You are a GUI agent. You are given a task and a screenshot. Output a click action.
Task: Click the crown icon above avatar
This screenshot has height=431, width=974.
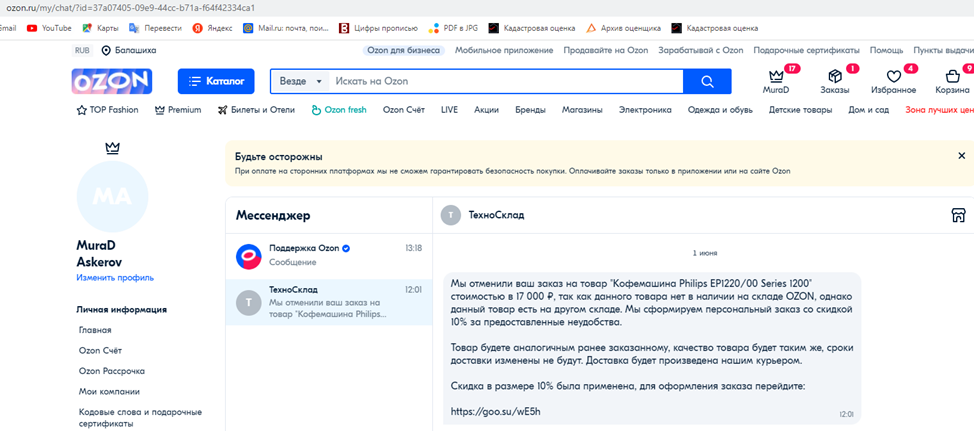(x=112, y=148)
